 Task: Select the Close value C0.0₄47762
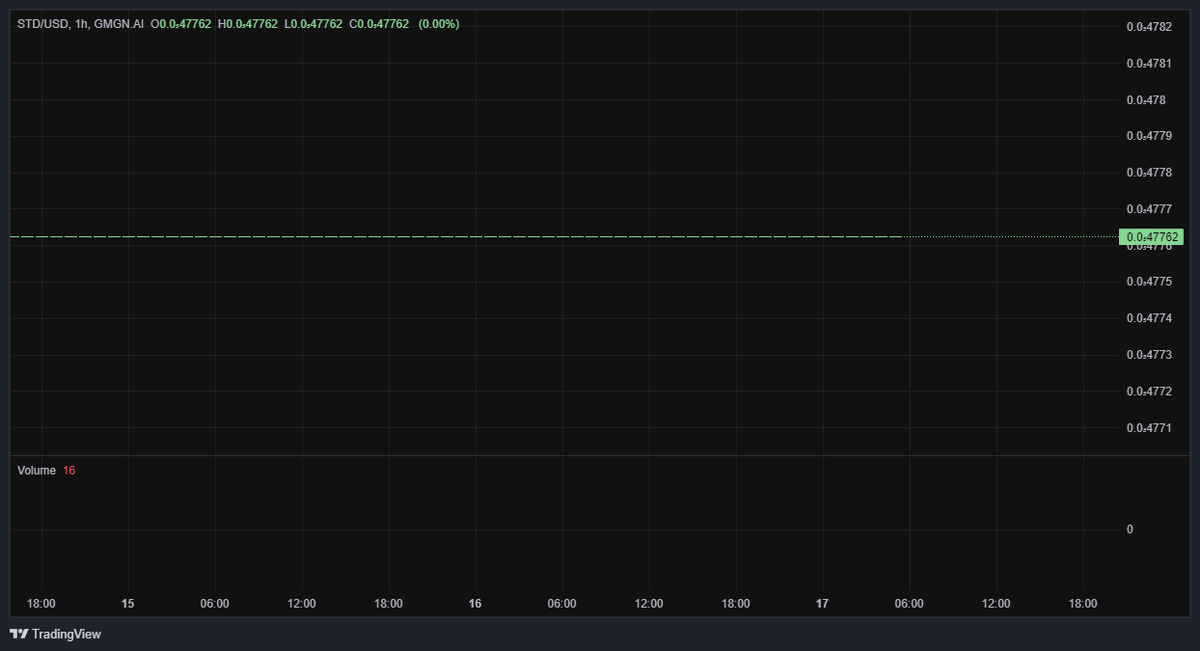(x=379, y=23)
